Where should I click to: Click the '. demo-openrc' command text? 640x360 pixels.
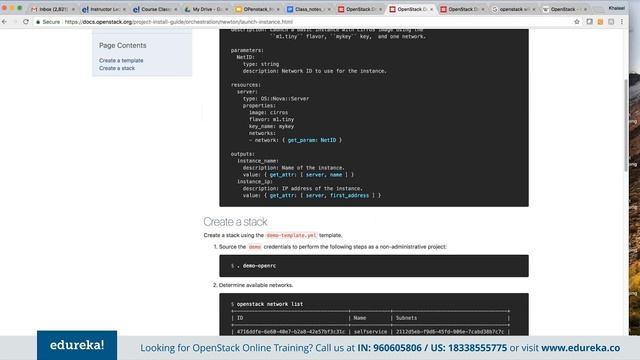(256, 266)
